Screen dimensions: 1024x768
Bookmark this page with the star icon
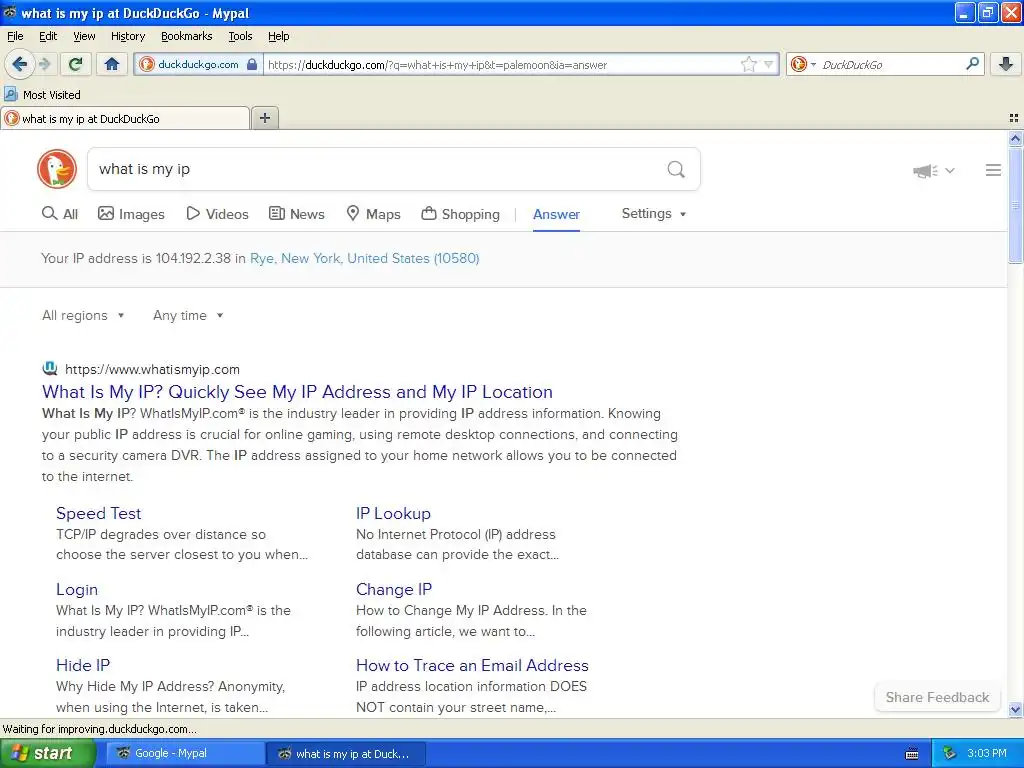[748, 64]
